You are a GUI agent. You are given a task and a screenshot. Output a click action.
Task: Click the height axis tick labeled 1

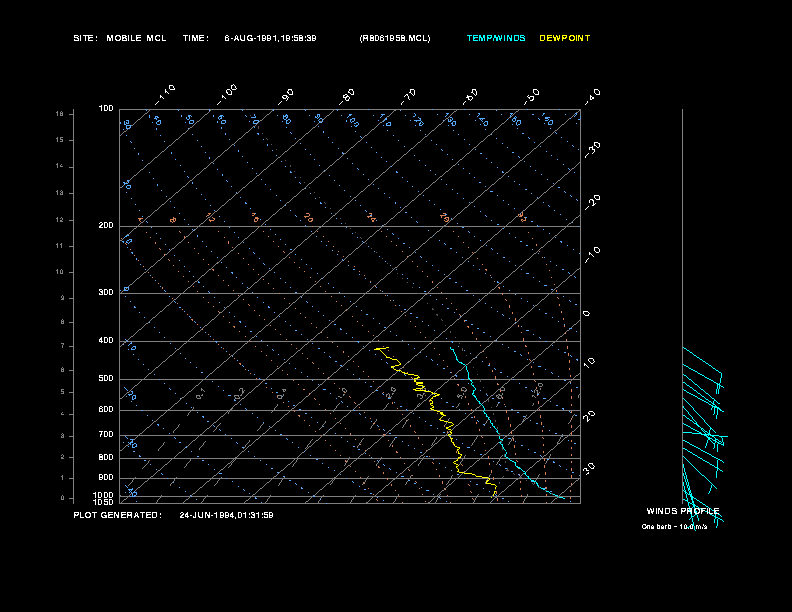[63, 478]
